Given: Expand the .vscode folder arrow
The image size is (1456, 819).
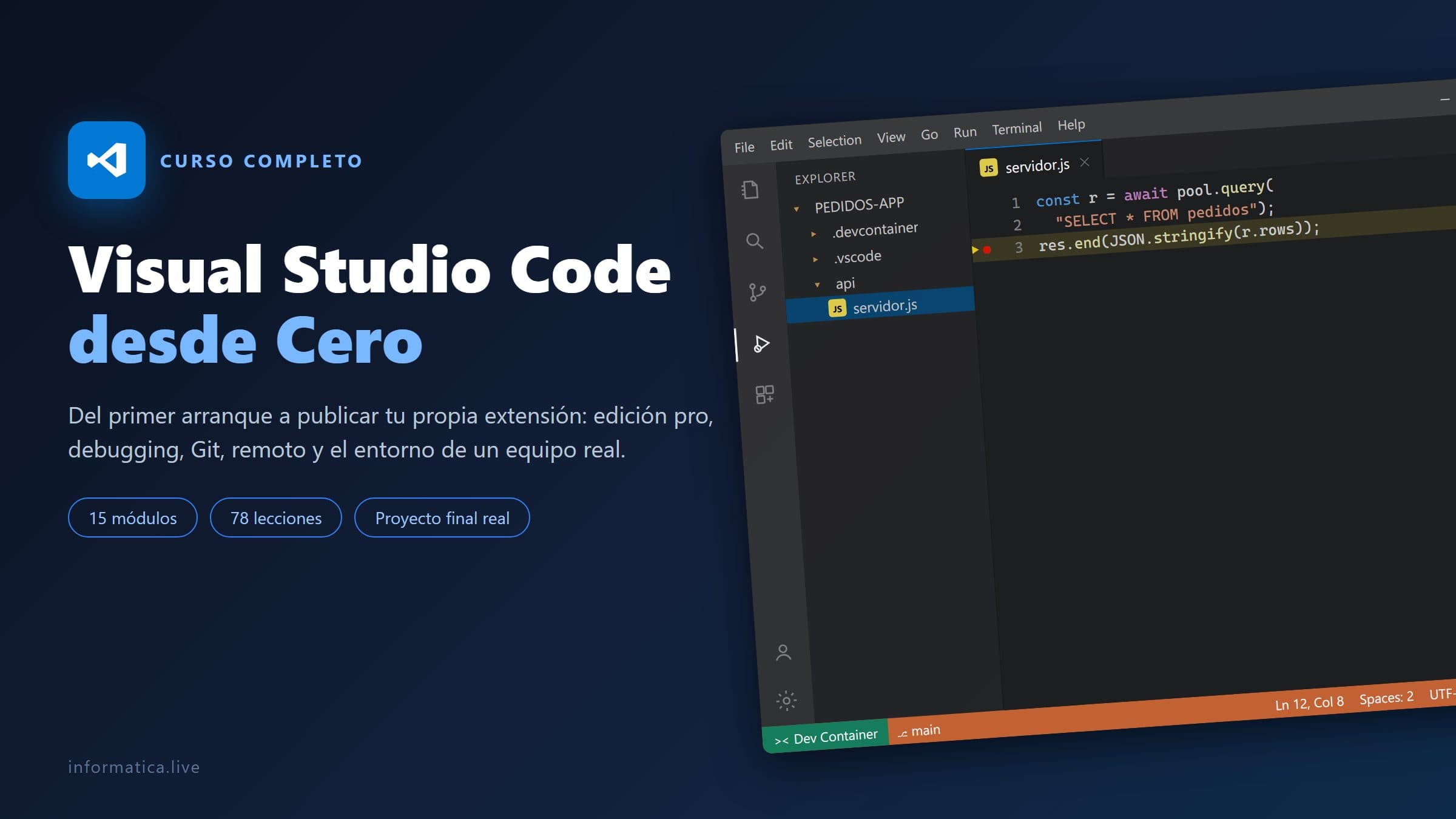Looking at the screenshot, I should [x=815, y=259].
